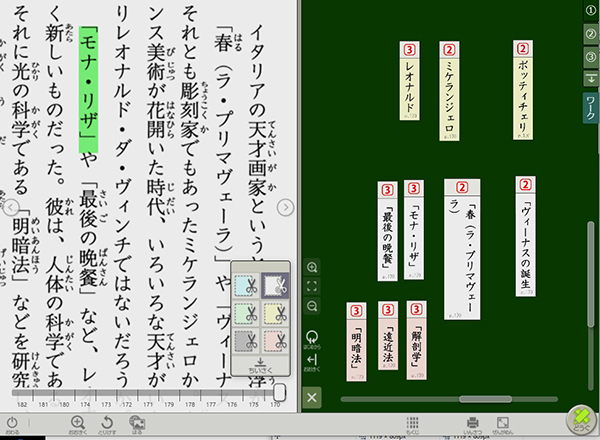The image size is (600, 440).
Task: Click page number 178 on the slider
Action: pyautogui.click(x=190, y=404)
